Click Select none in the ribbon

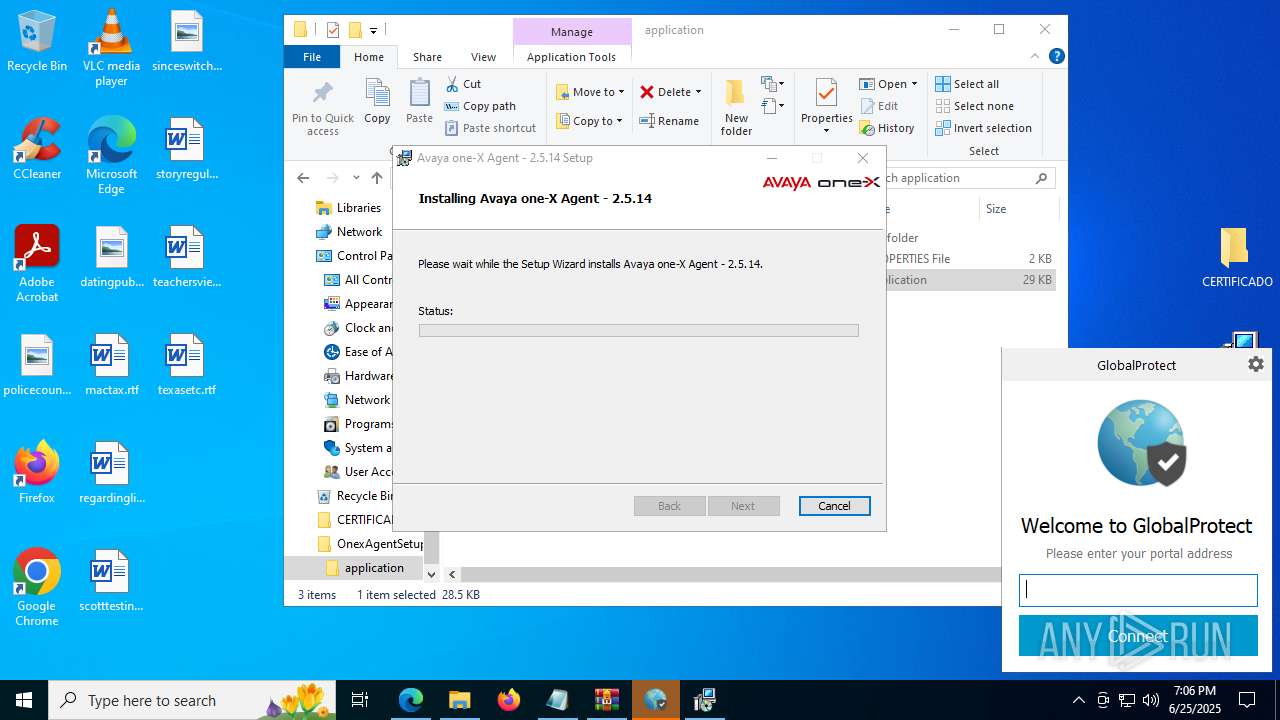(x=974, y=106)
